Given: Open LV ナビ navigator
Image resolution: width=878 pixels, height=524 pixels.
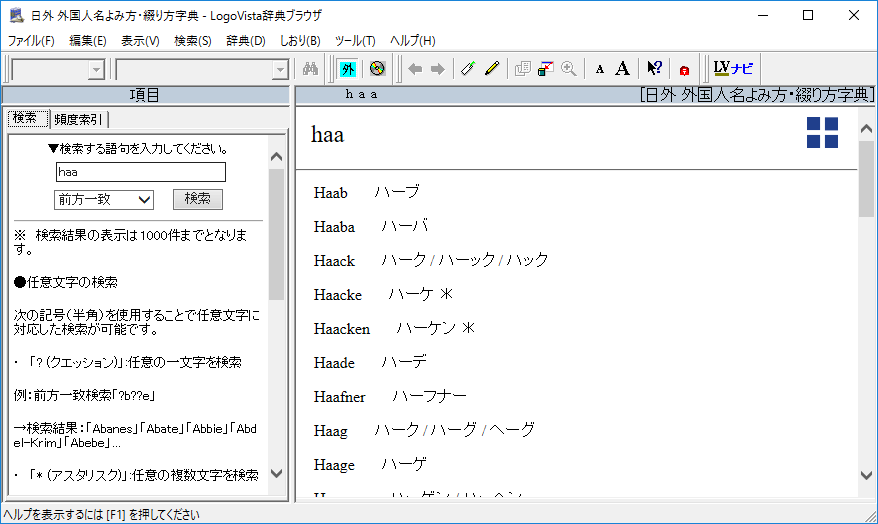Looking at the screenshot, I should point(733,68).
